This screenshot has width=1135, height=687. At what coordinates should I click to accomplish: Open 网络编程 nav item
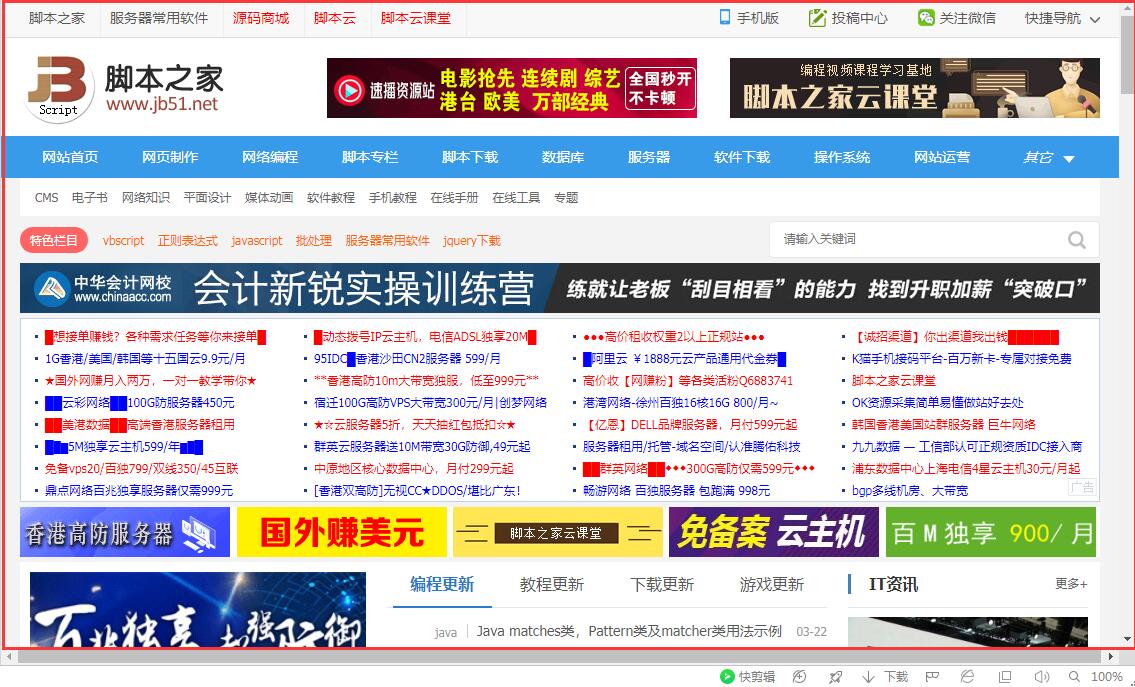pyautogui.click(x=270, y=157)
